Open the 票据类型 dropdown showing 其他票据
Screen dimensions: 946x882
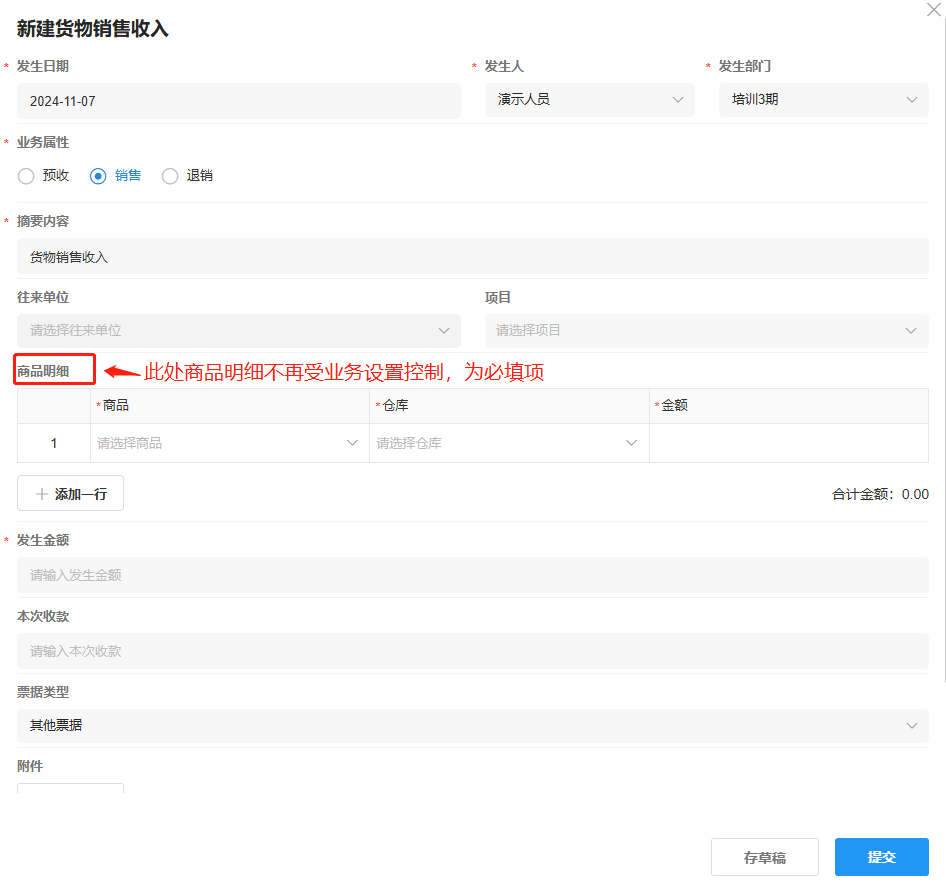click(x=471, y=725)
